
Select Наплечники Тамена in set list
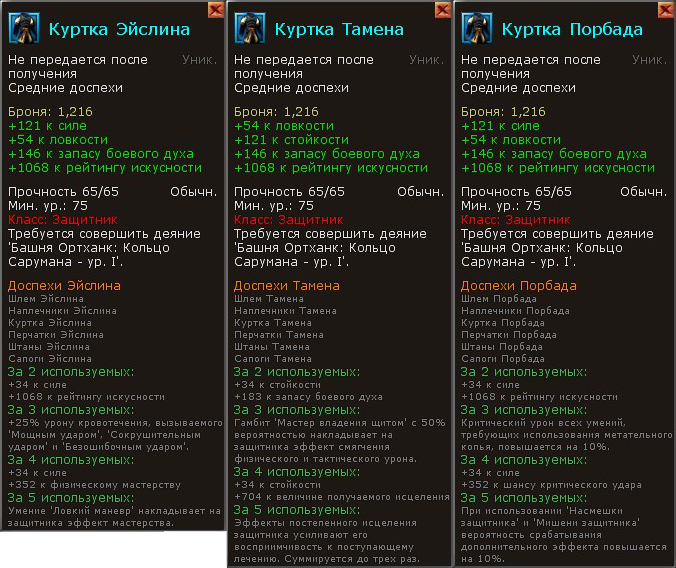[x=285, y=311]
